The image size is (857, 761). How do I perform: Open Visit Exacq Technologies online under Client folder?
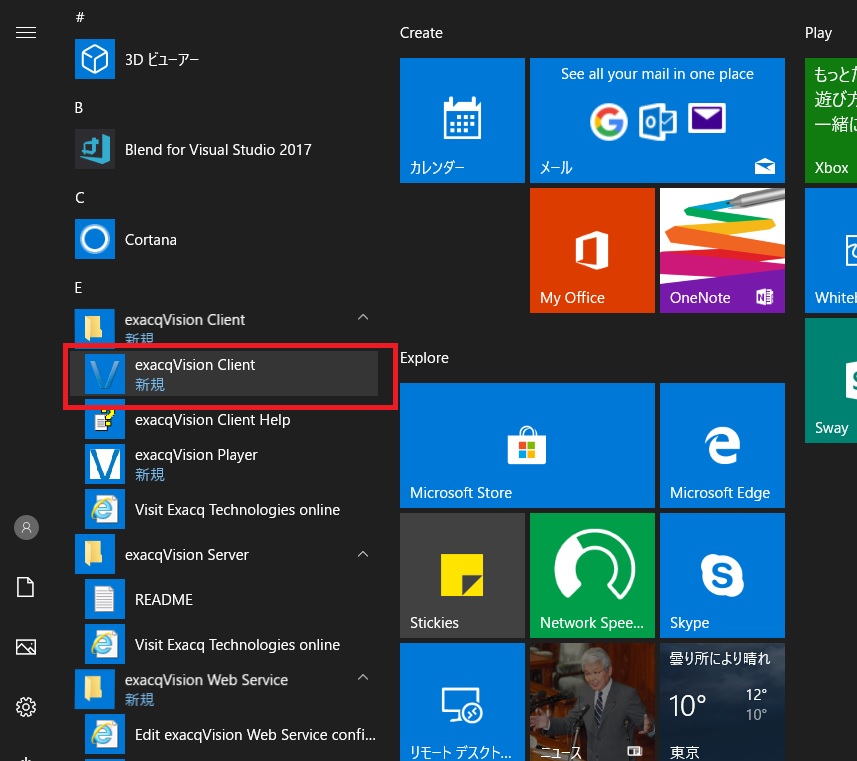[224, 510]
